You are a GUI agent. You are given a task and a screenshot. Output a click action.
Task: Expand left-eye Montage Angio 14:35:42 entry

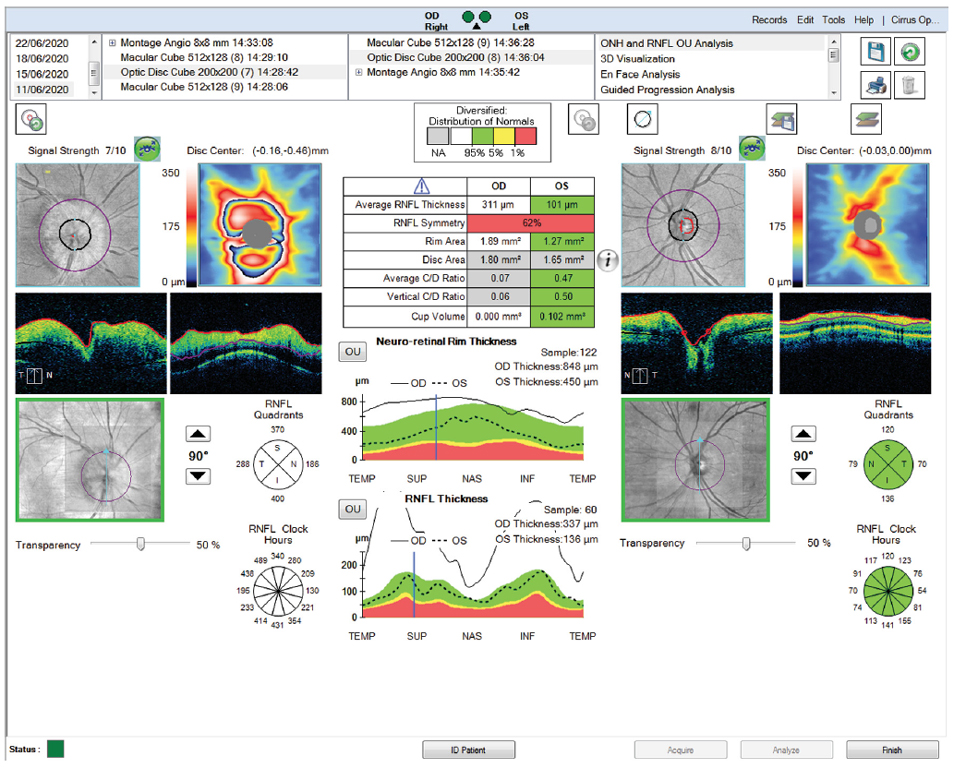click(359, 73)
